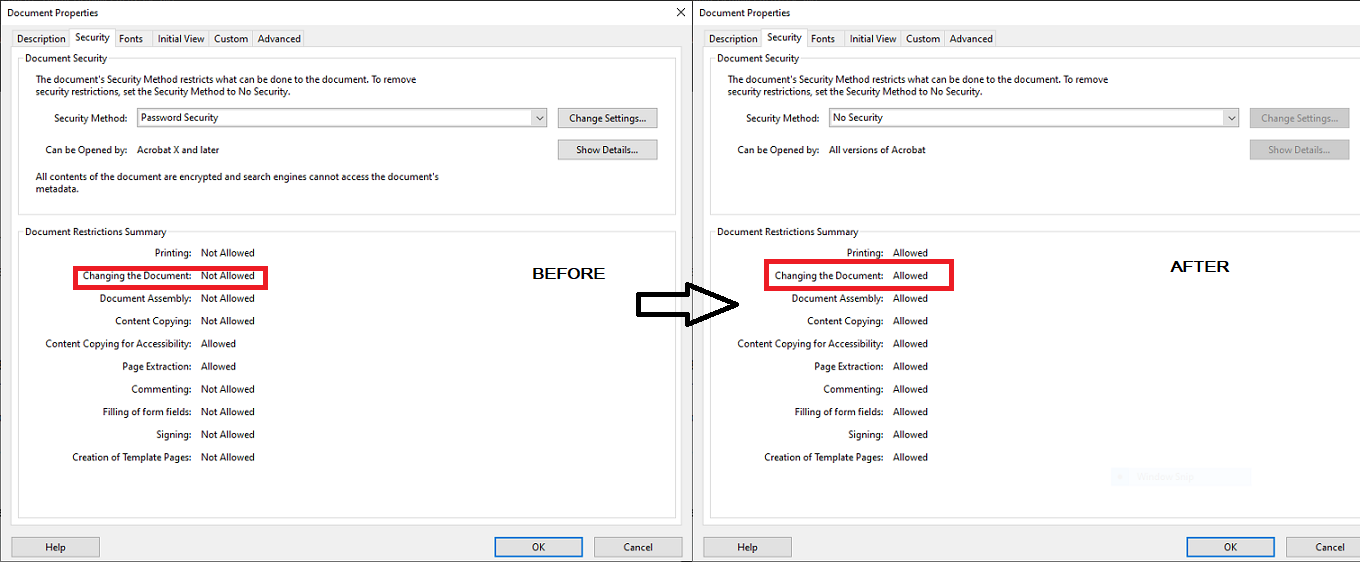Click Content Copying for Accessibility label, right dialog
The height and width of the screenshot is (563, 1360).
[811, 344]
